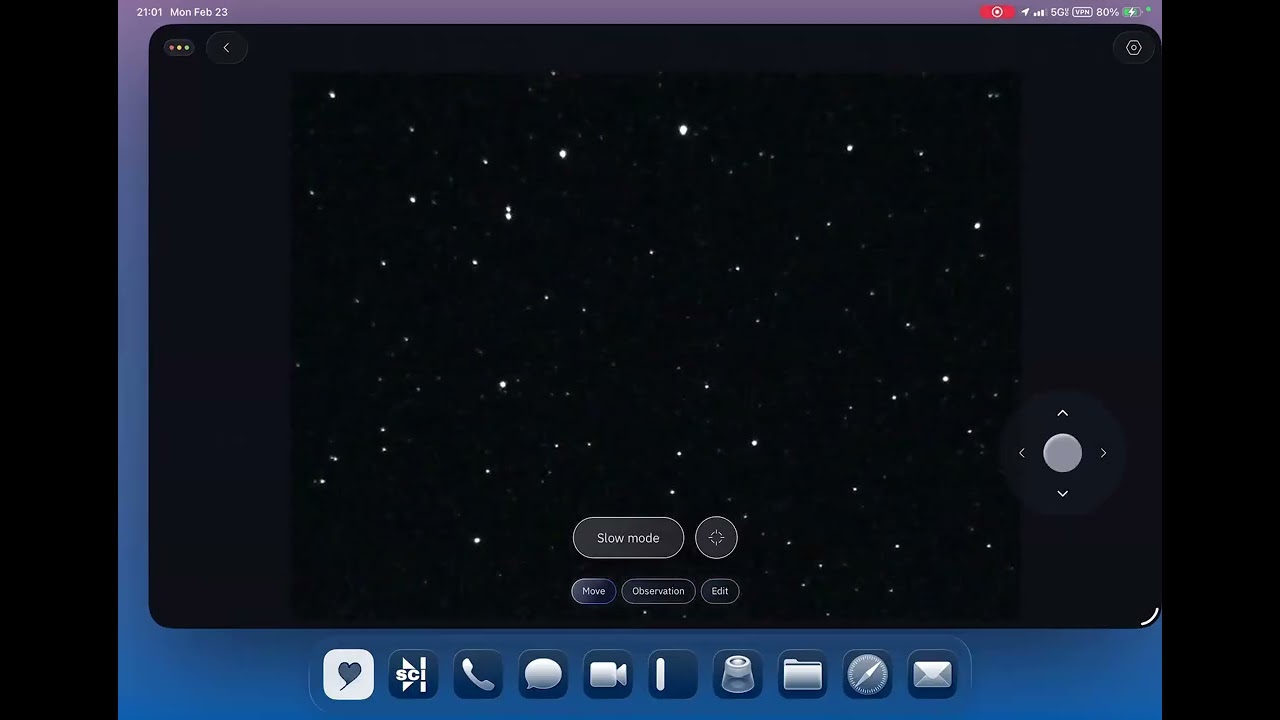
Task: Toggle Slow mode
Action: [628, 538]
